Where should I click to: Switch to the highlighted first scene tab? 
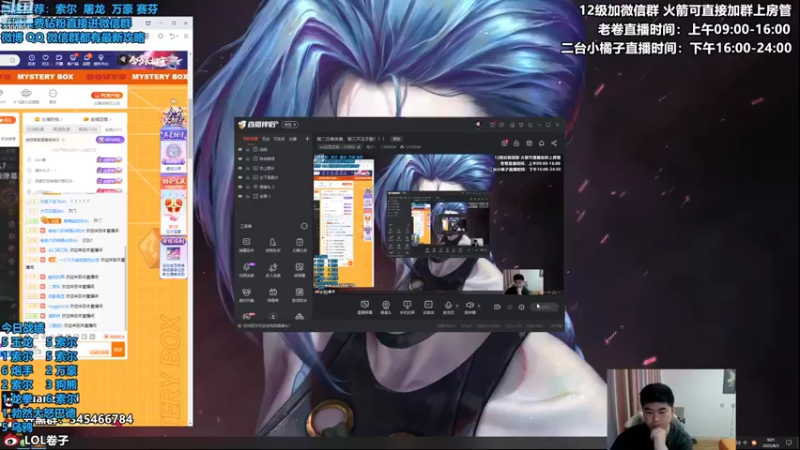pyautogui.click(x=250, y=139)
